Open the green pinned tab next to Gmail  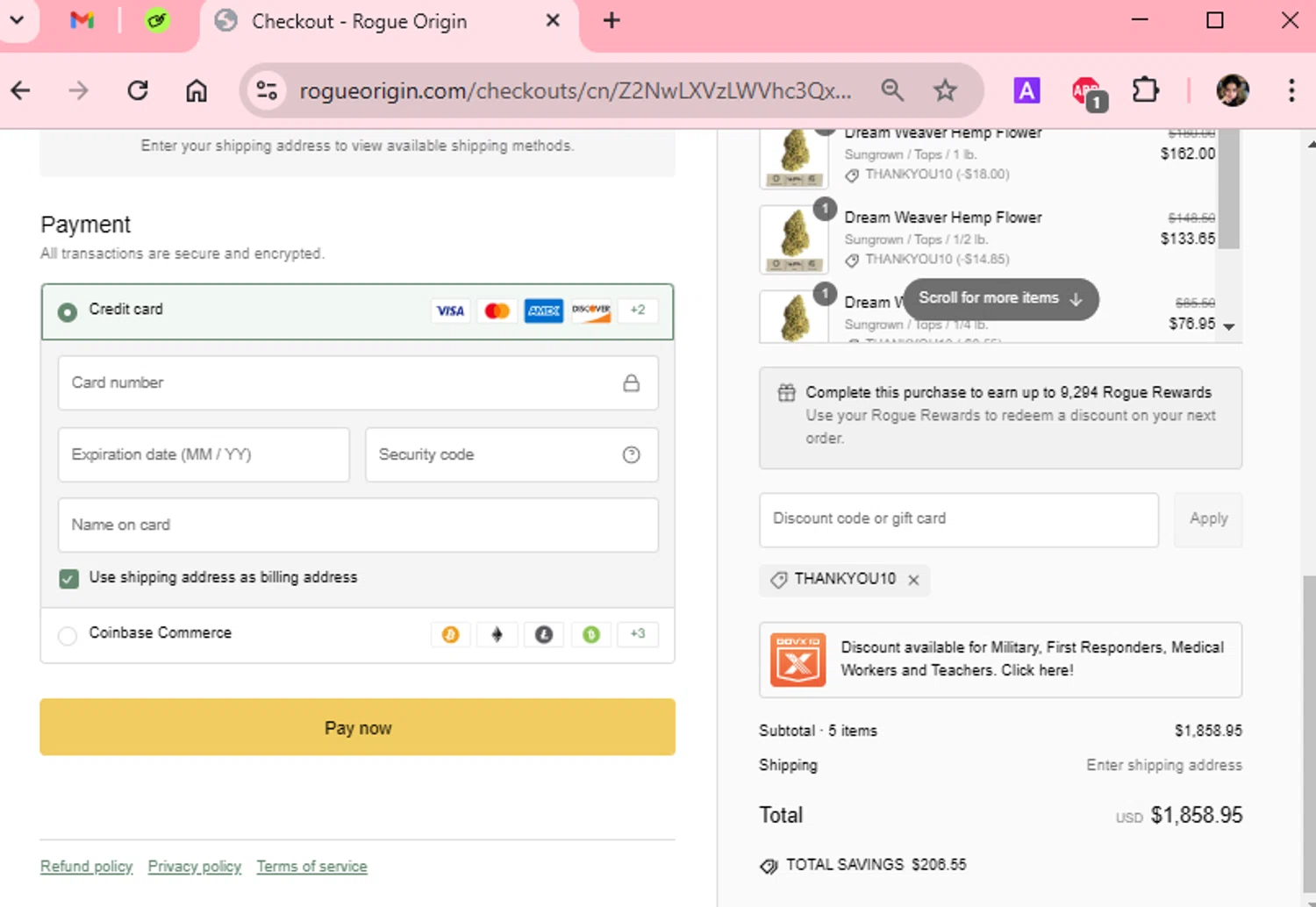point(157,20)
